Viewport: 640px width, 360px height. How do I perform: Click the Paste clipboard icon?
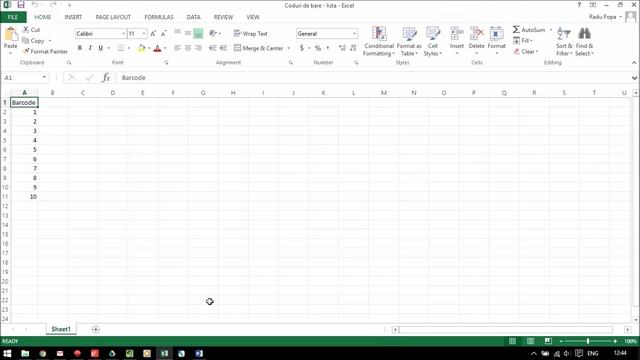(x=11, y=34)
